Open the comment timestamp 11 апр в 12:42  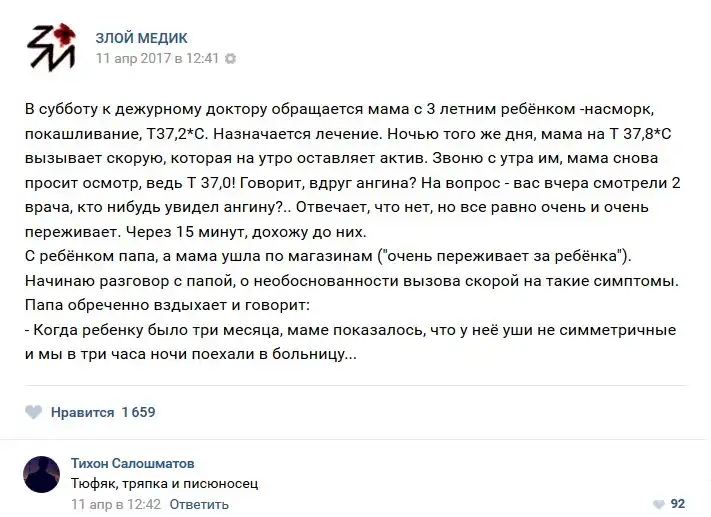click(x=116, y=504)
